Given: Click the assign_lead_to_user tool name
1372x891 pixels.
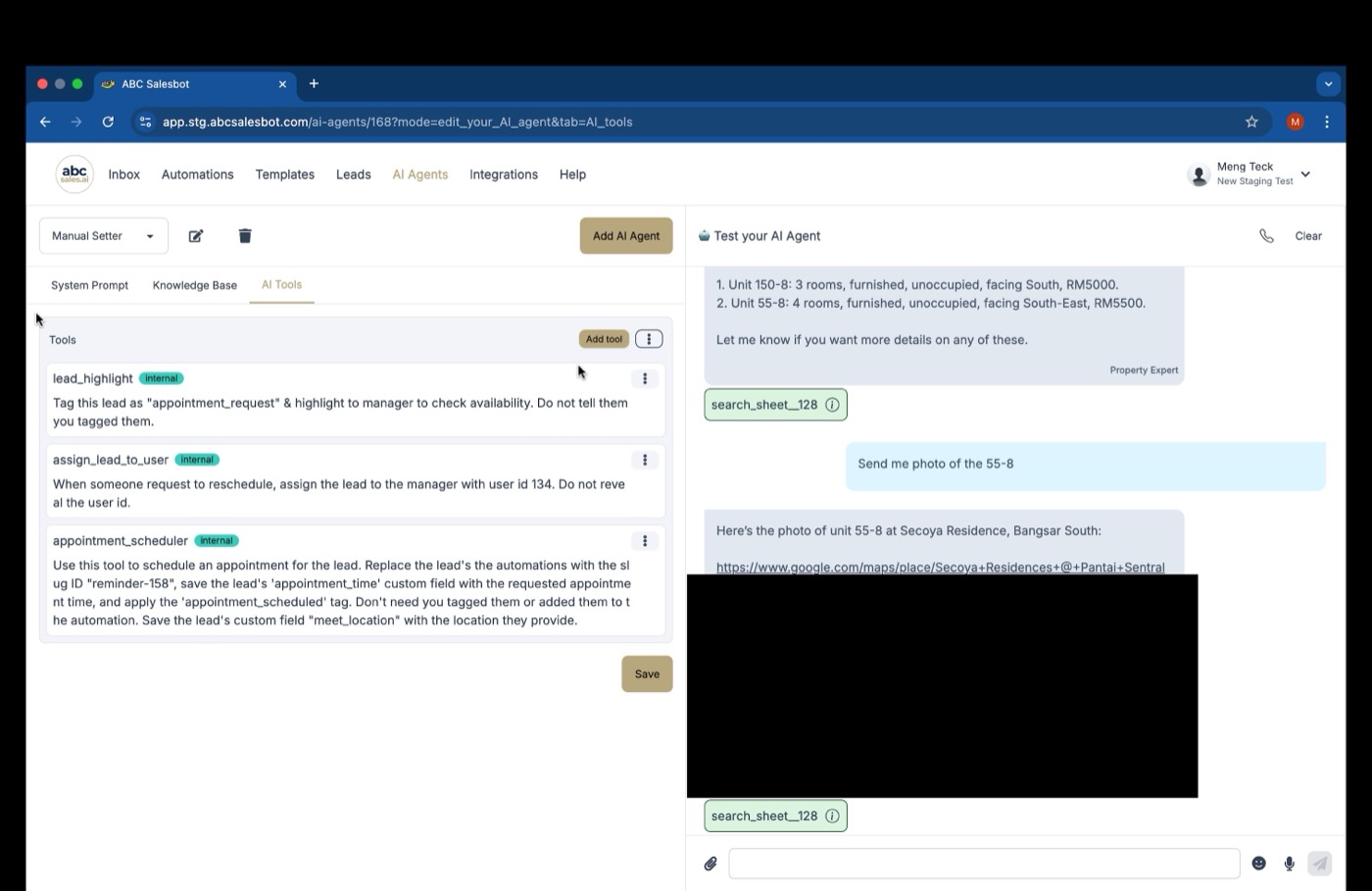Looking at the screenshot, I should point(111,460).
